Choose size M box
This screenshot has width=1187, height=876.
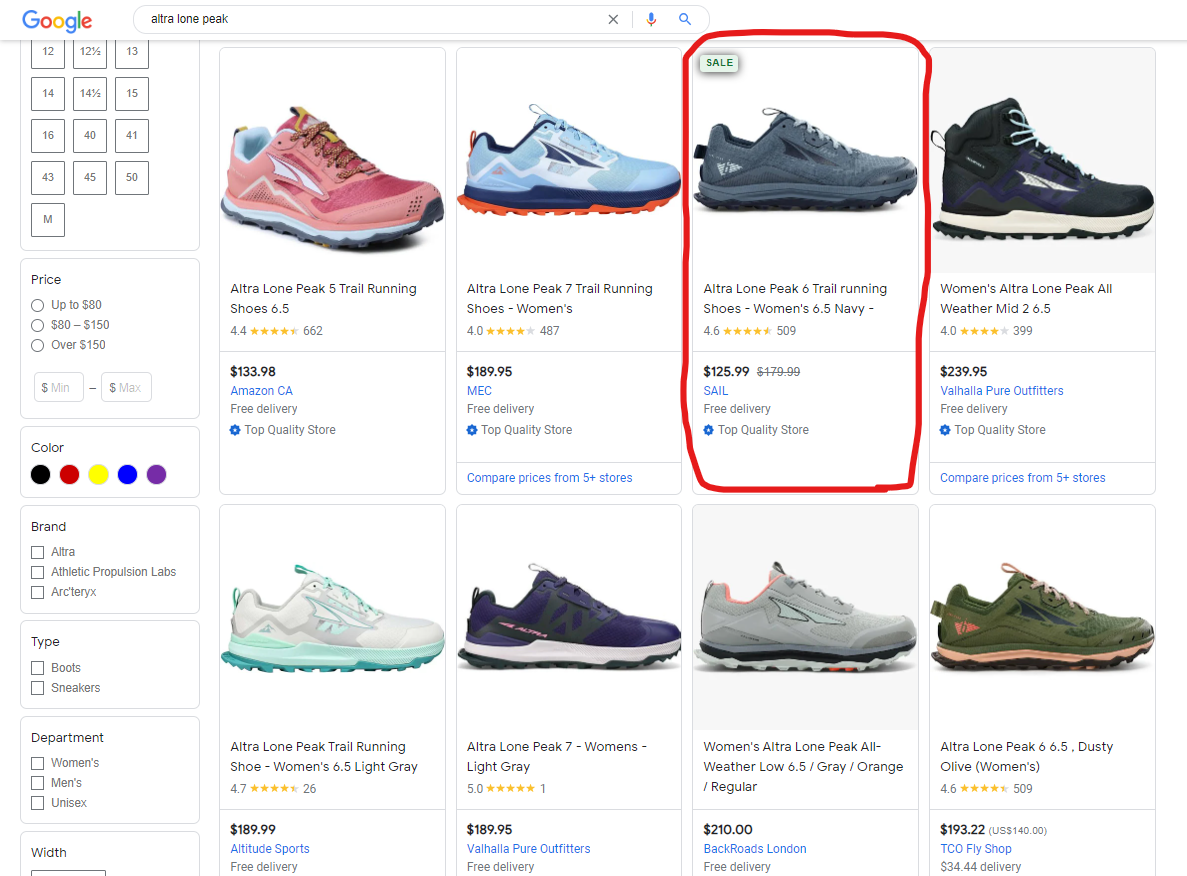[48, 220]
